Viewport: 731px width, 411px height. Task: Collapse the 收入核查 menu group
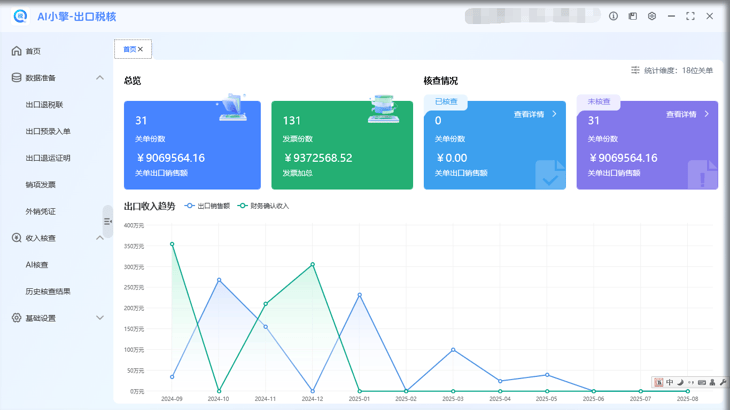[x=100, y=238]
